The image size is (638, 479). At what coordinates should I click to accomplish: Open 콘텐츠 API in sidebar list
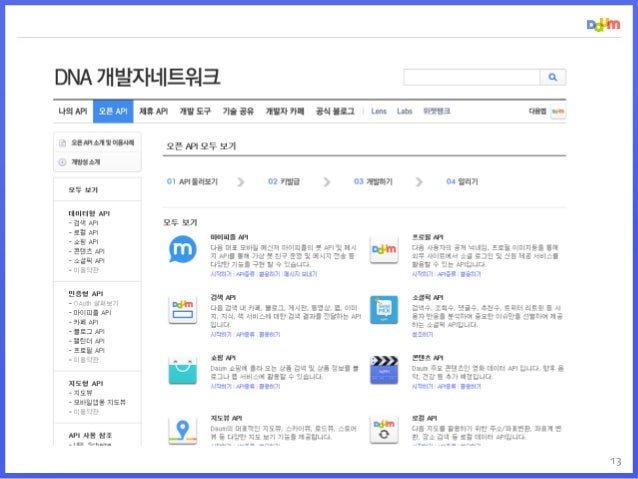pyautogui.click(x=89, y=251)
